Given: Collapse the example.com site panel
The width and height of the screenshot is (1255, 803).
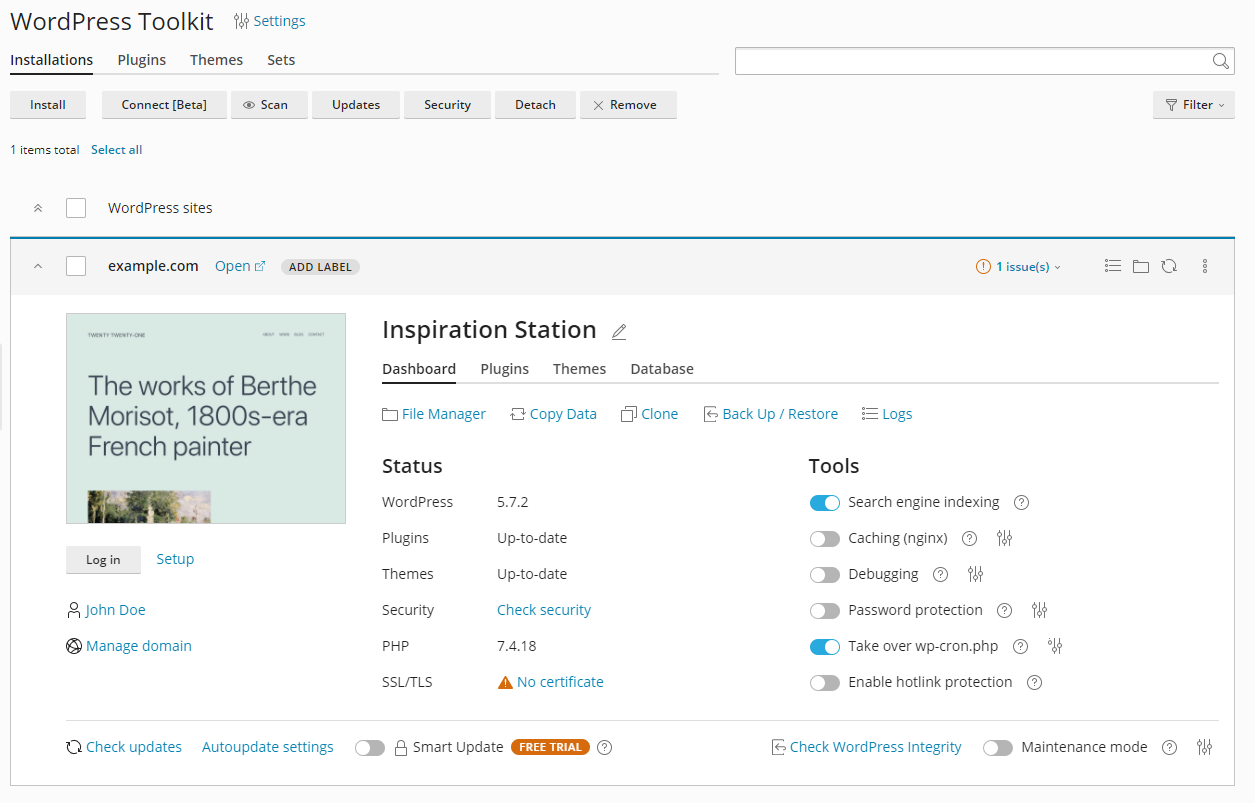Looking at the screenshot, I should click(38, 266).
